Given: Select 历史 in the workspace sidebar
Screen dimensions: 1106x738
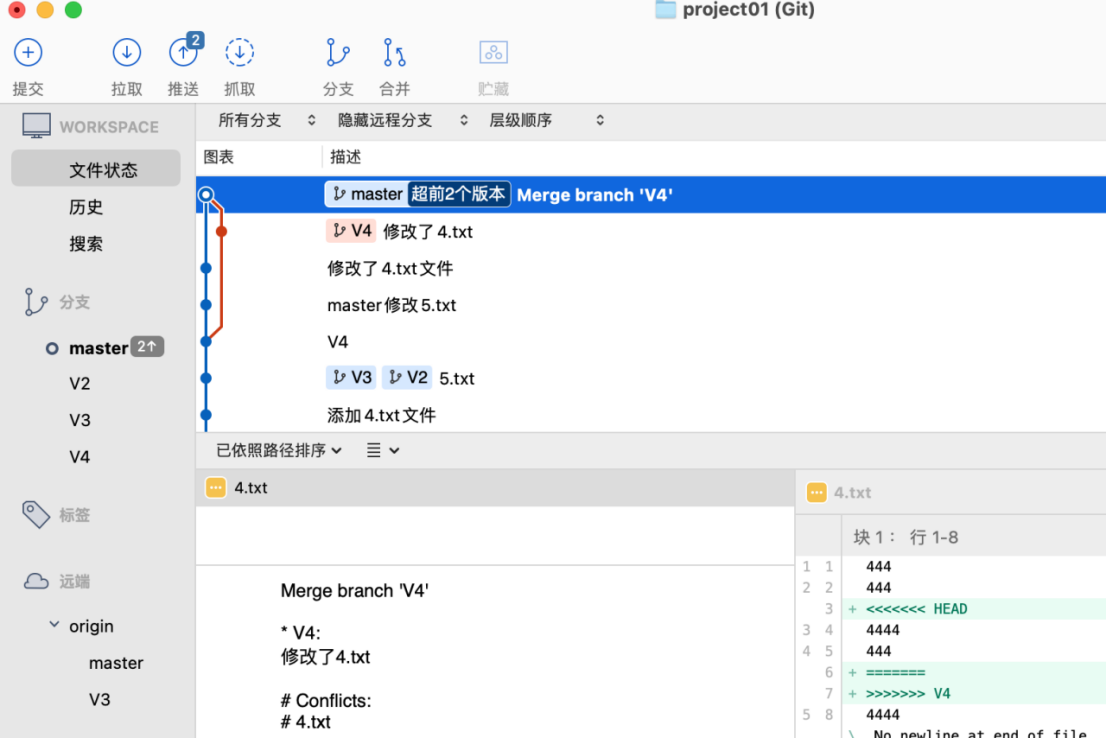Looking at the screenshot, I should 86,207.
